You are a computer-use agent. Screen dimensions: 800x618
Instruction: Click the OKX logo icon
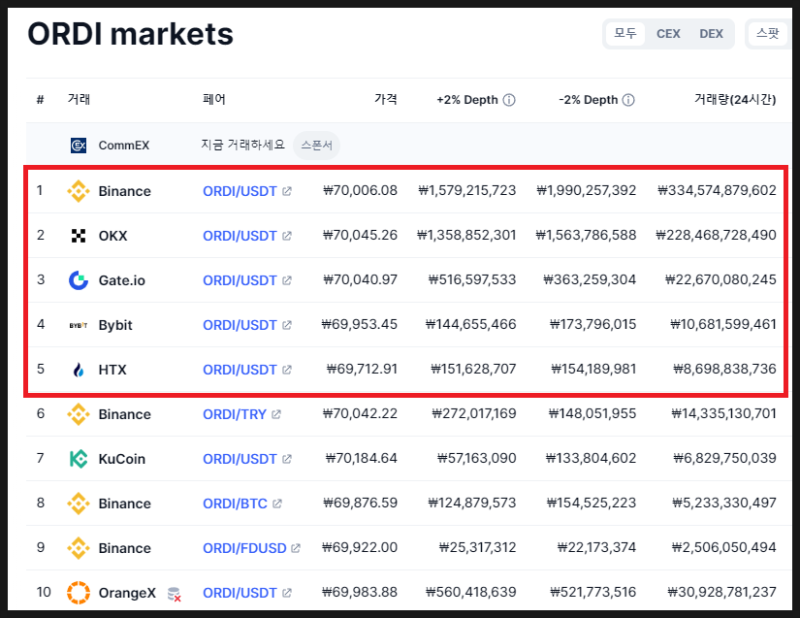78,236
